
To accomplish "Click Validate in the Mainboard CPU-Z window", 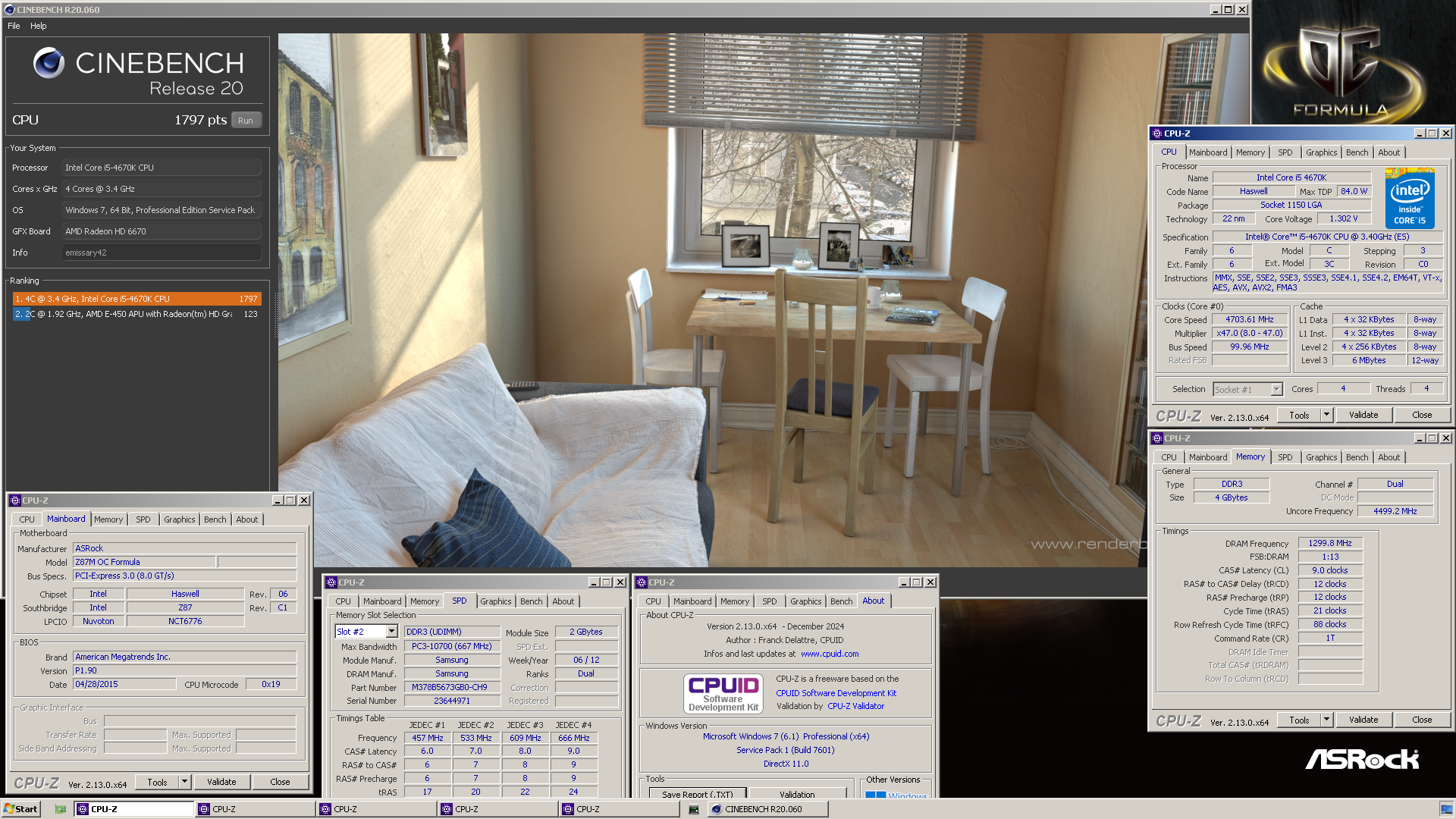I will click(221, 782).
